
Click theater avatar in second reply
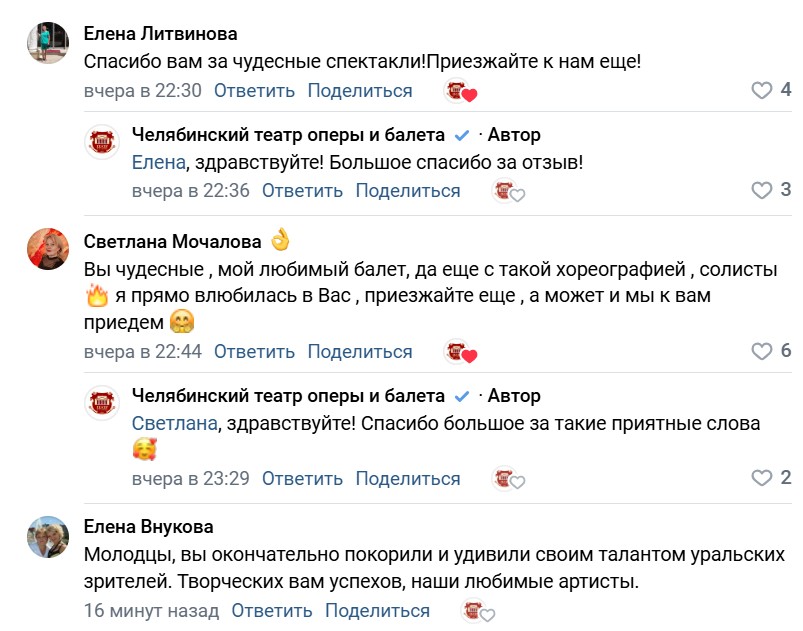click(x=103, y=402)
